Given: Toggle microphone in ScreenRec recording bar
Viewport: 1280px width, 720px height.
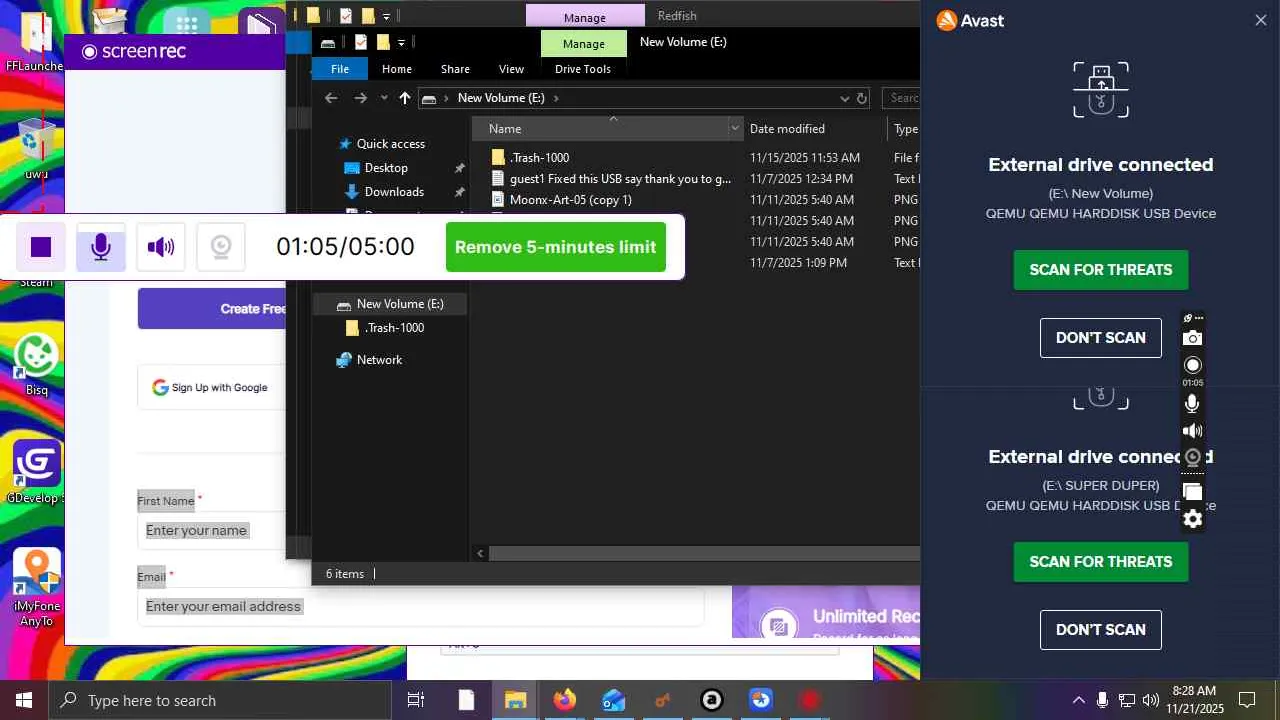Looking at the screenshot, I should point(101,247).
